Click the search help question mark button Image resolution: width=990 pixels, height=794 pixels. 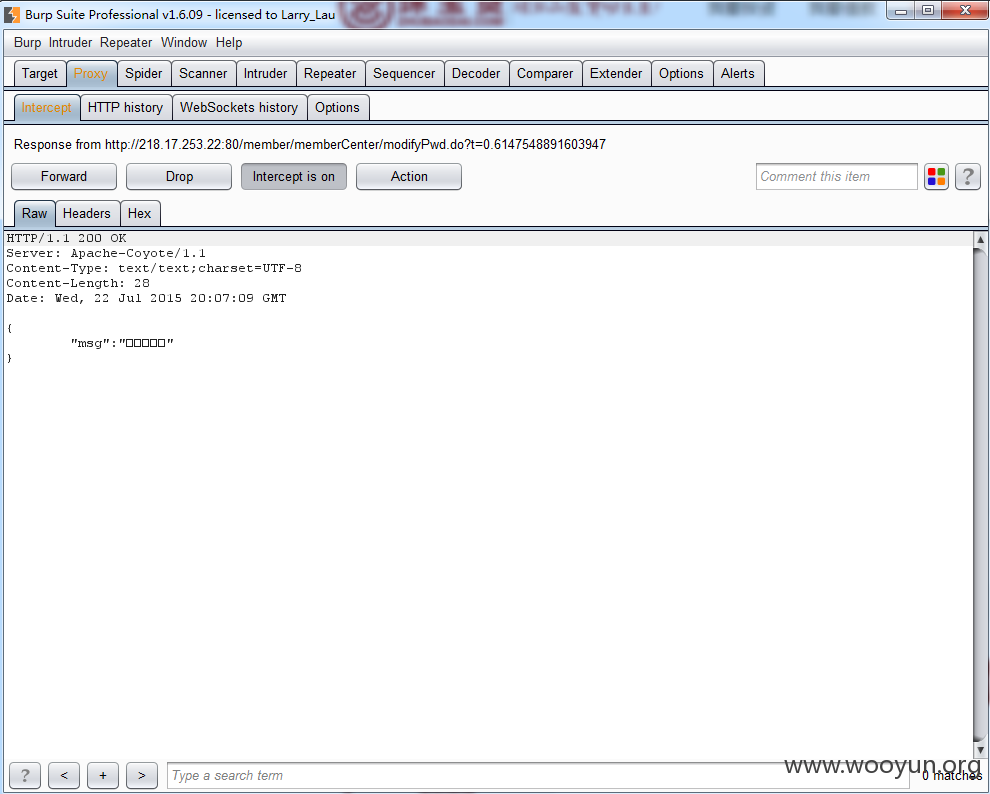tap(25, 775)
